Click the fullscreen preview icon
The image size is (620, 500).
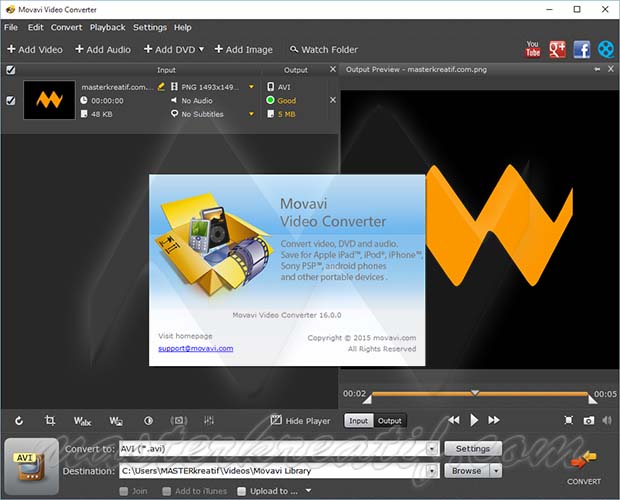coord(568,420)
